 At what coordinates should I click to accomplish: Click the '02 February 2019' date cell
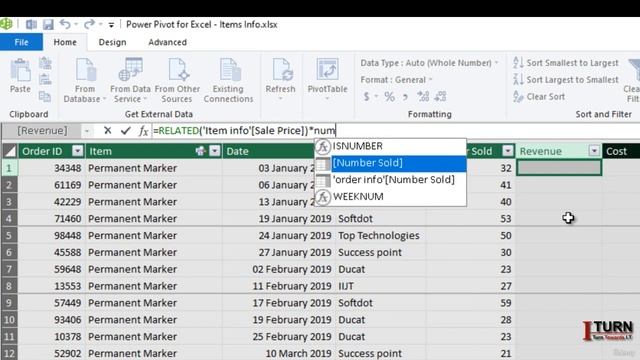click(279, 269)
